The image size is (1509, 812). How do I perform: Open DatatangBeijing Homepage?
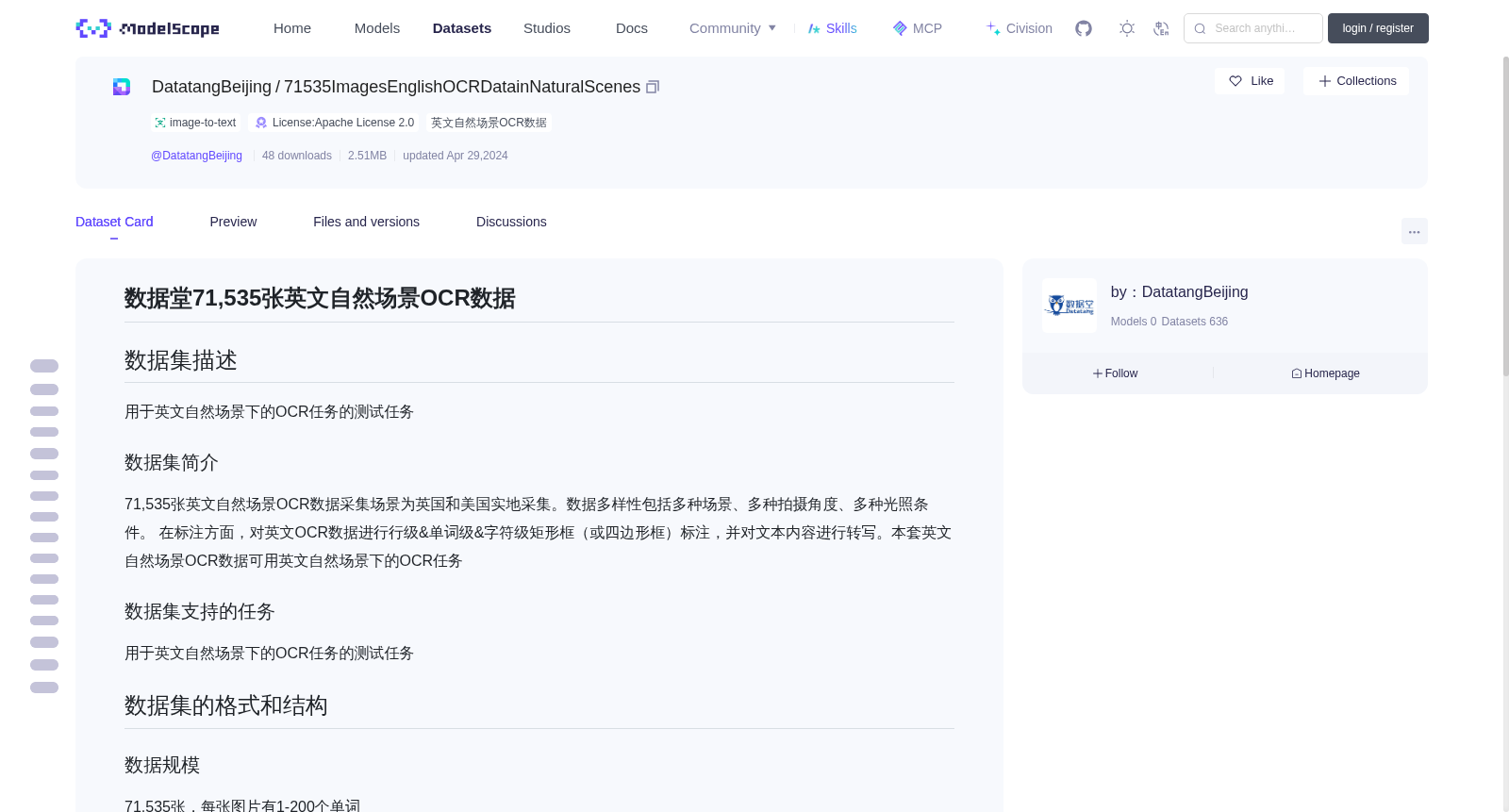(1325, 373)
